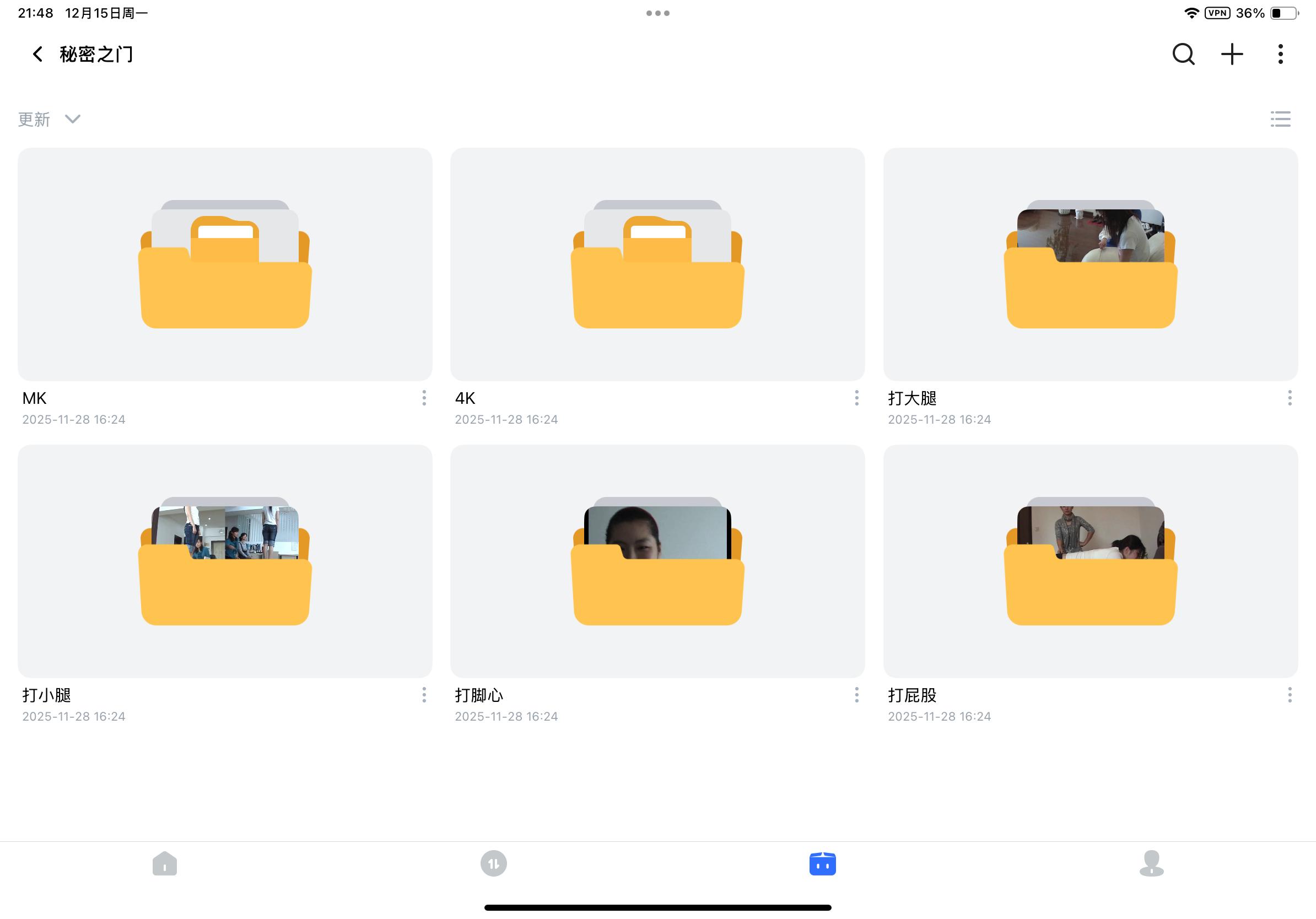The width and height of the screenshot is (1316, 919).
Task: Open more options for 打大腿 folder
Action: click(x=1290, y=398)
